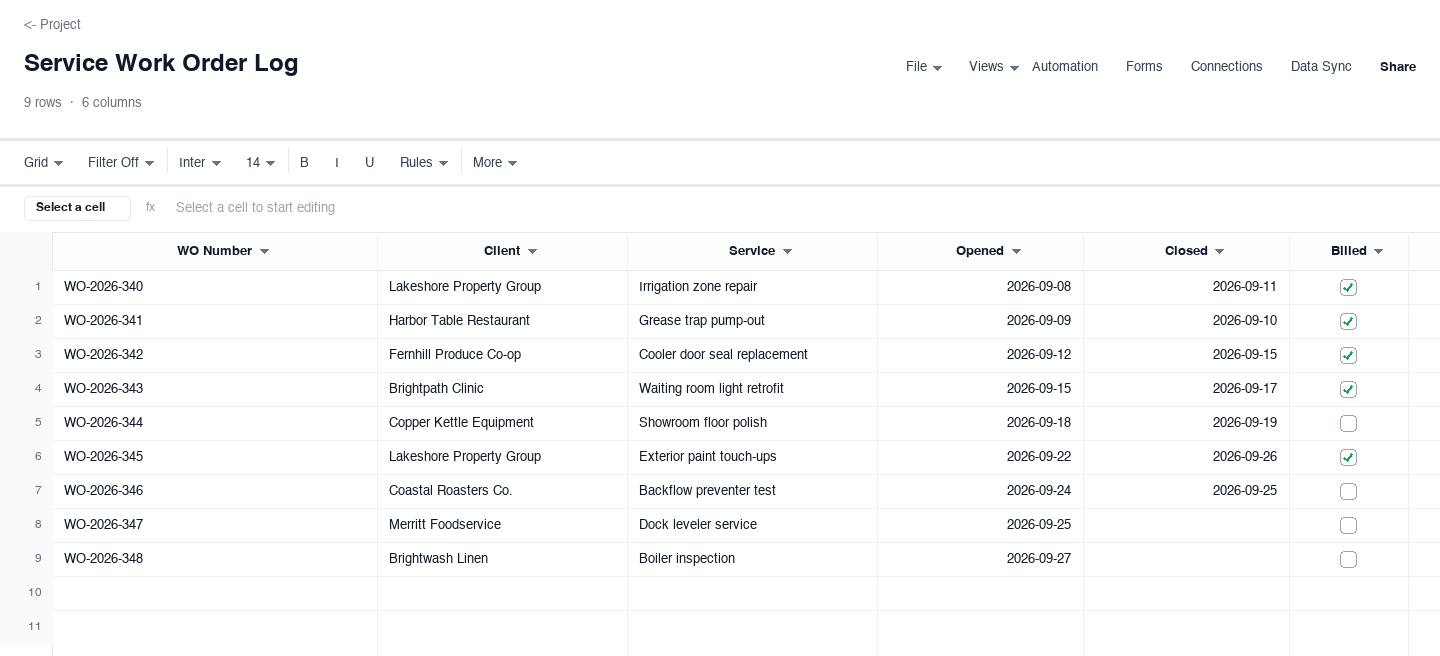
Task: Select cell WO-2026-343
Action: tap(215, 389)
